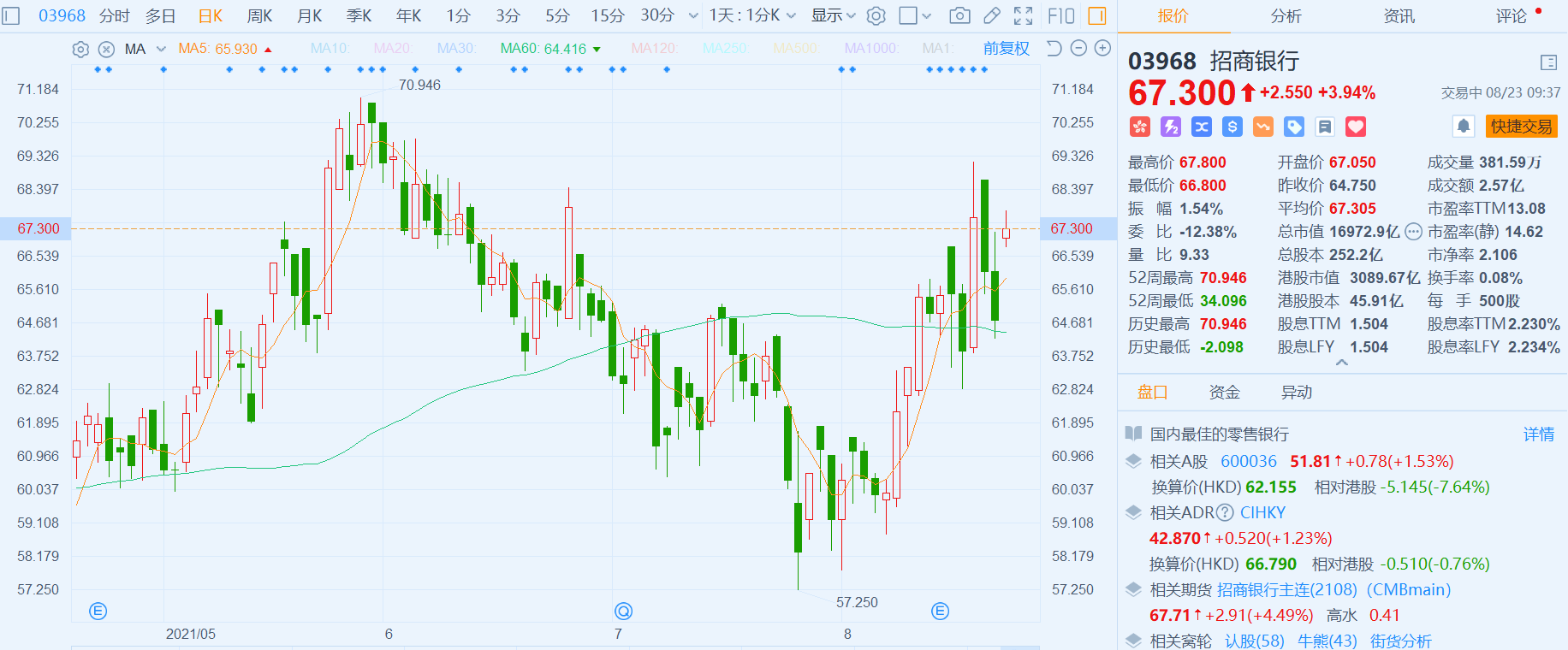Click the blue price-tag badge icon
The width and height of the screenshot is (1568, 650).
tap(1294, 127)
